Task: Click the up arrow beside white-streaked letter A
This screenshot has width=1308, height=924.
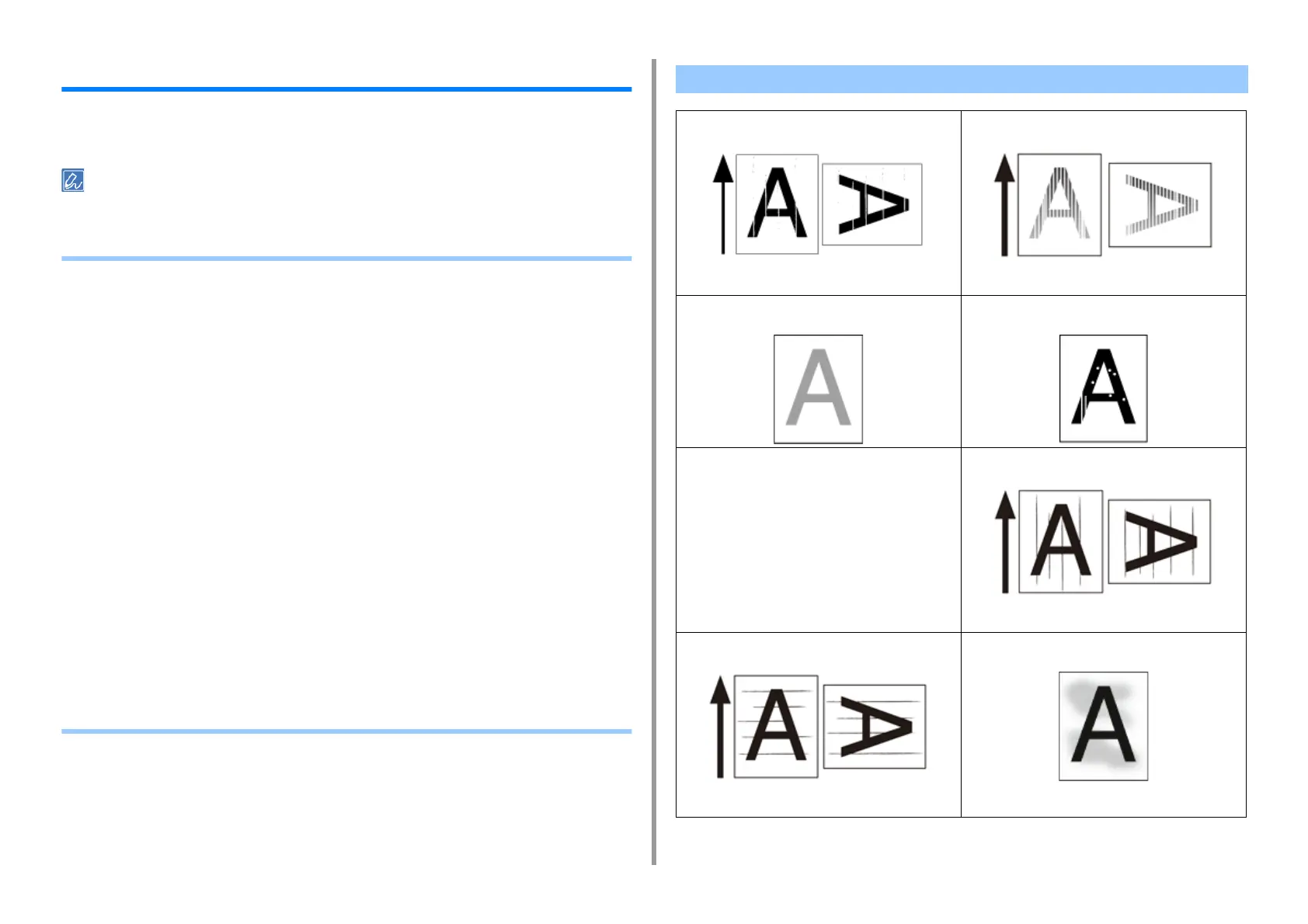Action: [x=723, y=204]
